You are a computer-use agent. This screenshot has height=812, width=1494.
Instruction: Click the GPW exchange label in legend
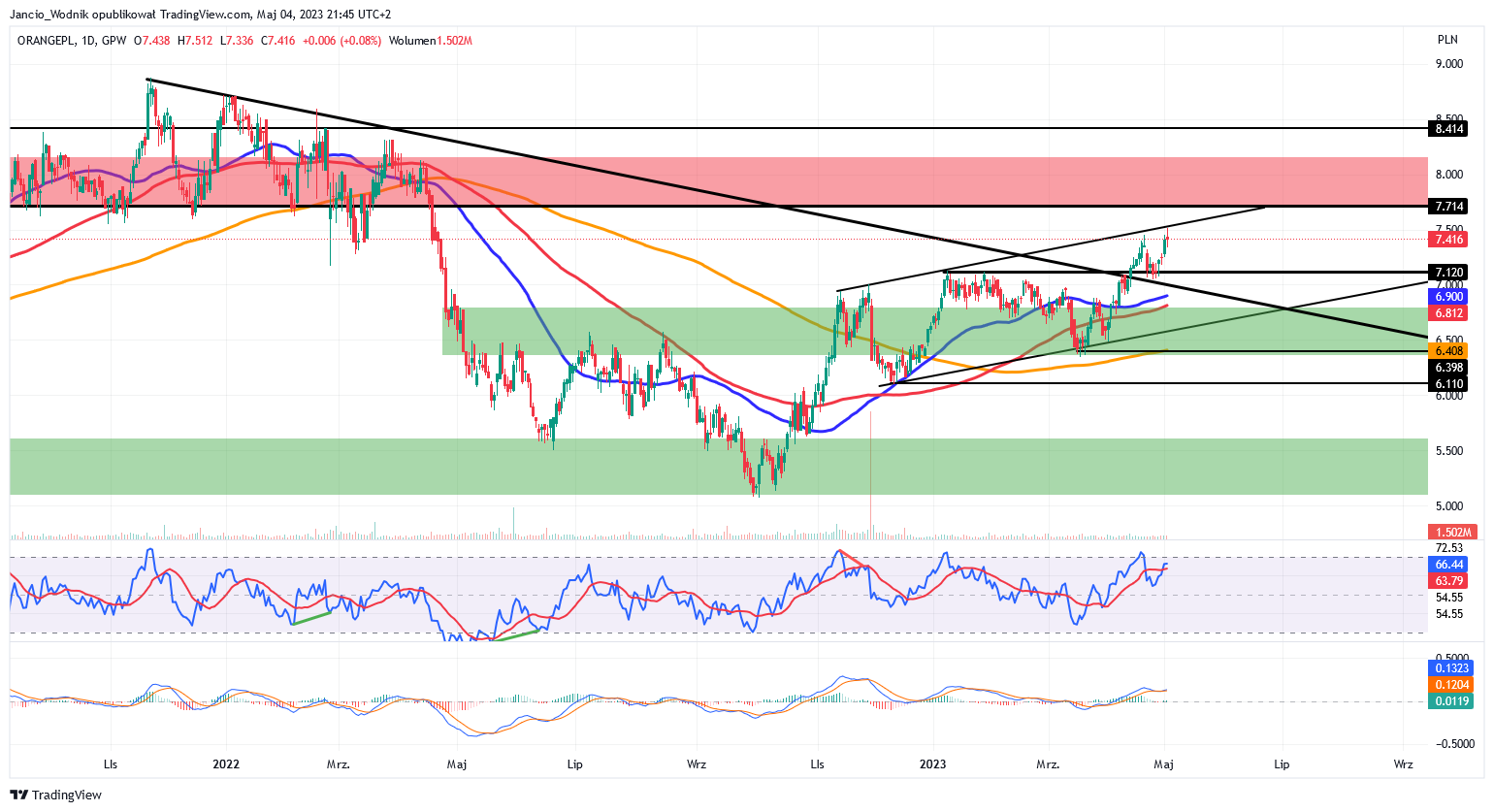tap(114, 41)
